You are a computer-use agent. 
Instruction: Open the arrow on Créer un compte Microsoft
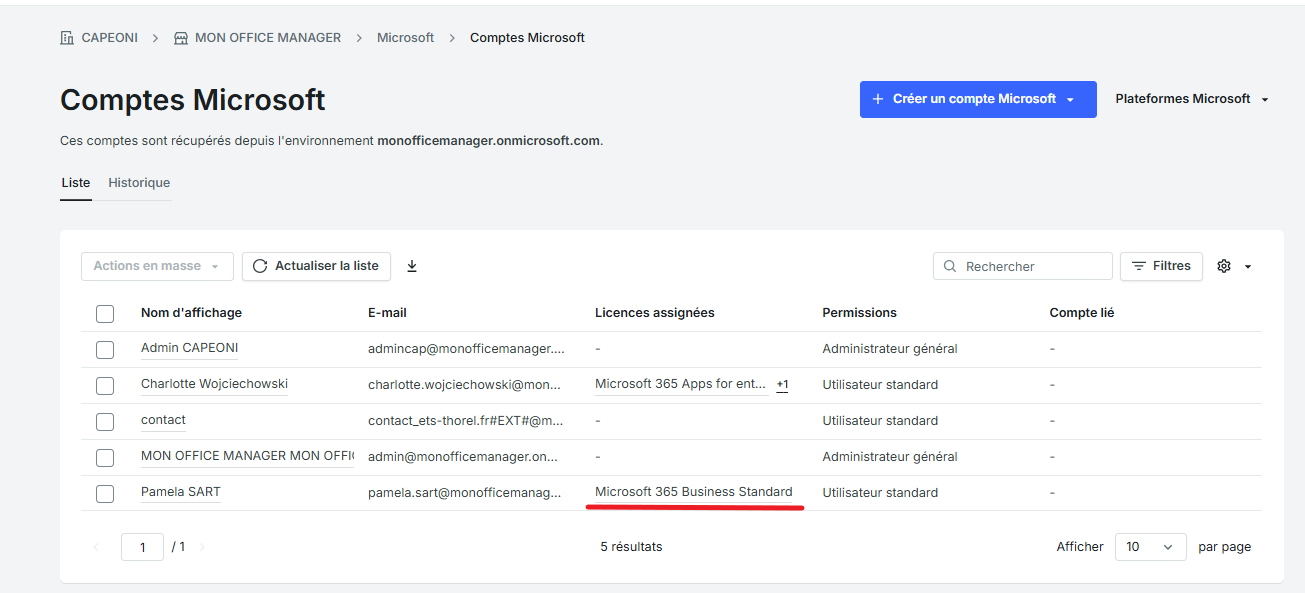click(1071, 99)
